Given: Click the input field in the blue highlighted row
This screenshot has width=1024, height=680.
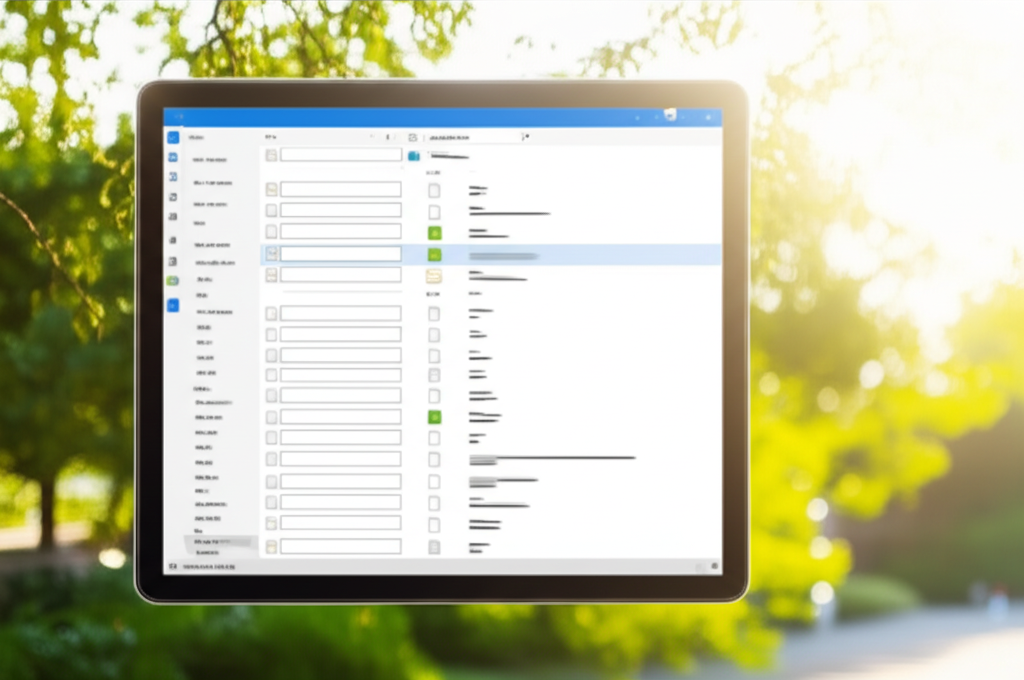Looking at the screenshot, I should pyautogui.click(x=340, y=254).
